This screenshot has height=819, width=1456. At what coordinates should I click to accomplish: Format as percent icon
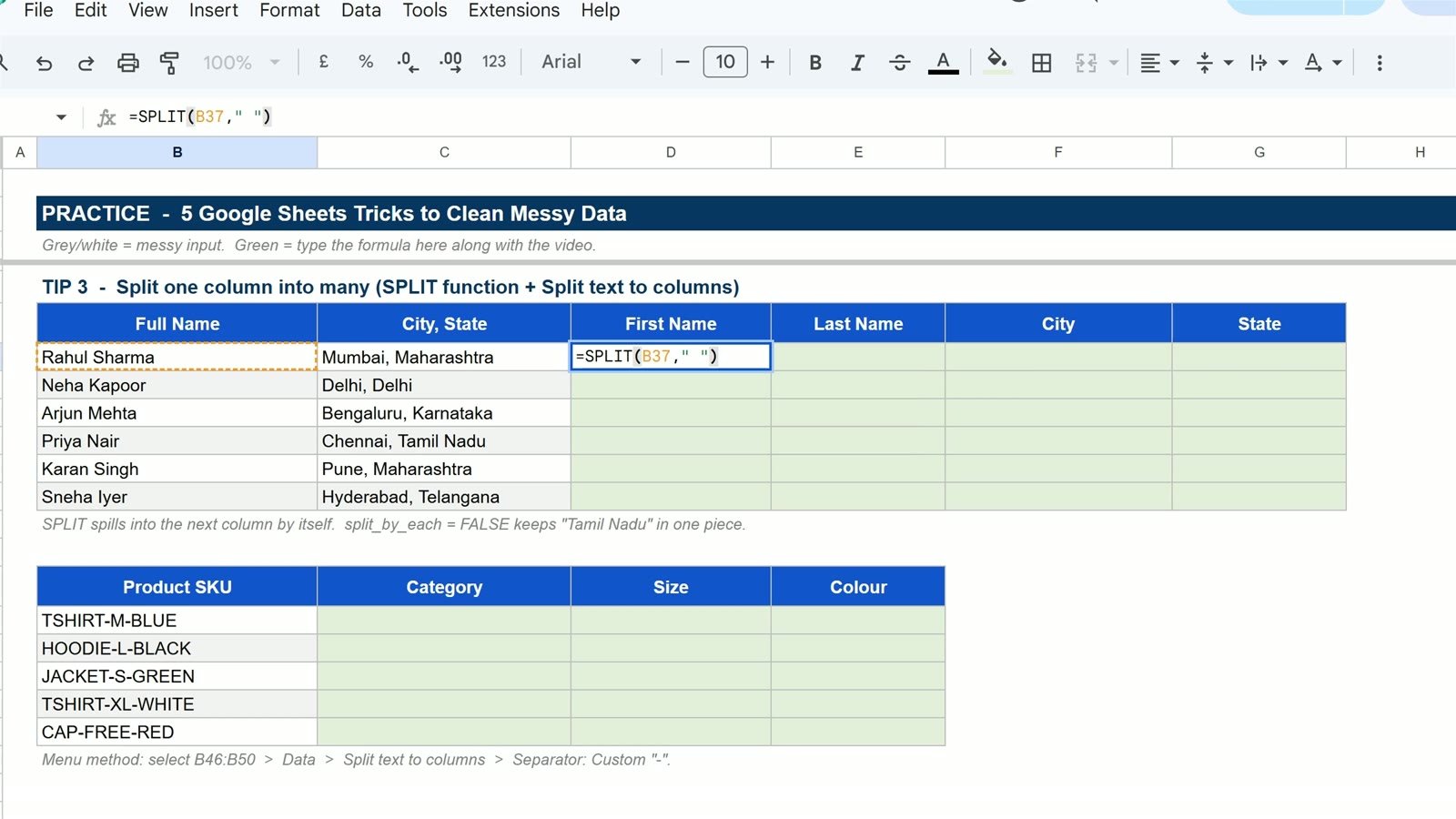366,62
